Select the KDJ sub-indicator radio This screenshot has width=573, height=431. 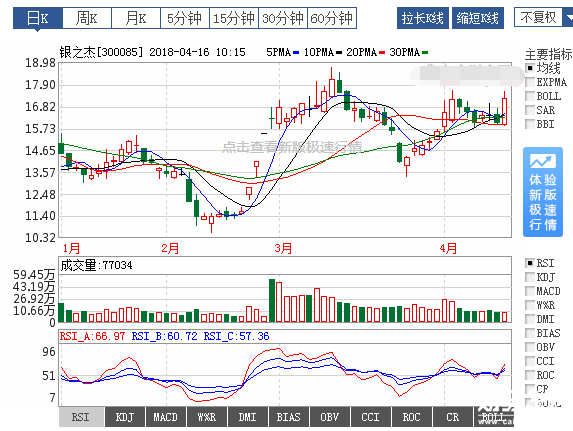tap(530, 277)
